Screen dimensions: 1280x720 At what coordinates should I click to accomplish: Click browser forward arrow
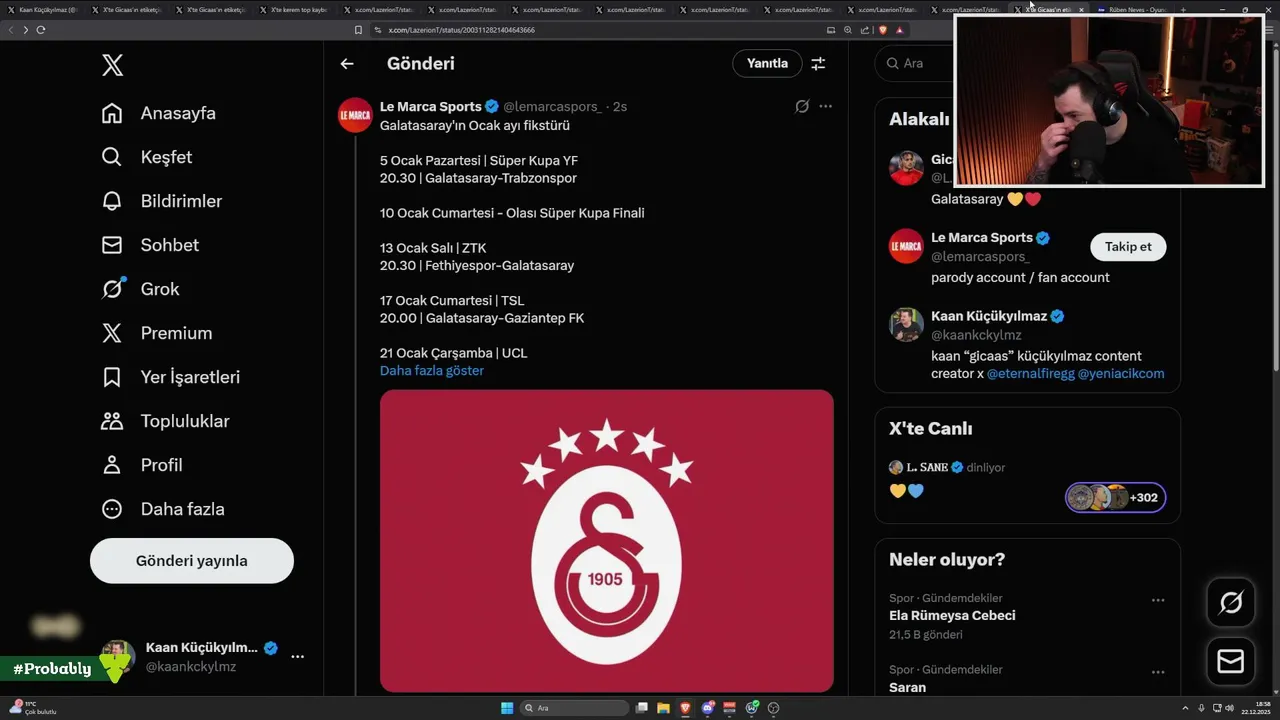(x=26, y=30)
